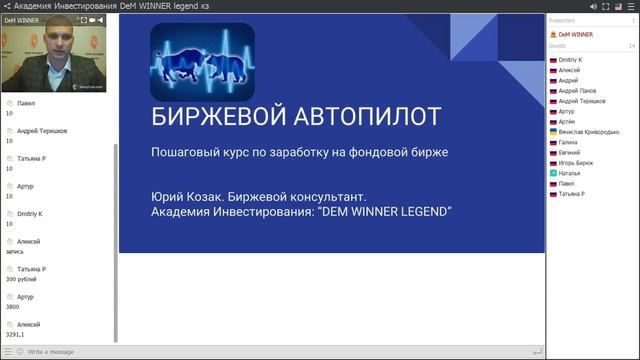This screenshot has width=640, height=360.
Task: Click the chat icon beside Dmitriy K message
Action: (x=10, y=214)
